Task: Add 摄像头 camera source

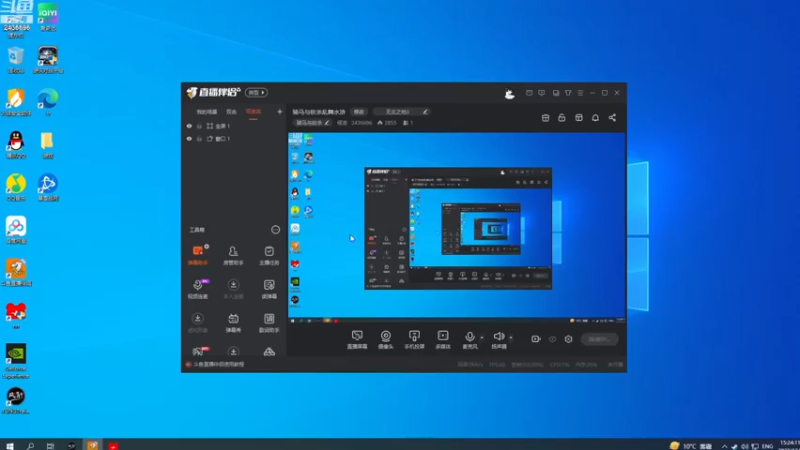Action: (386, 339)
